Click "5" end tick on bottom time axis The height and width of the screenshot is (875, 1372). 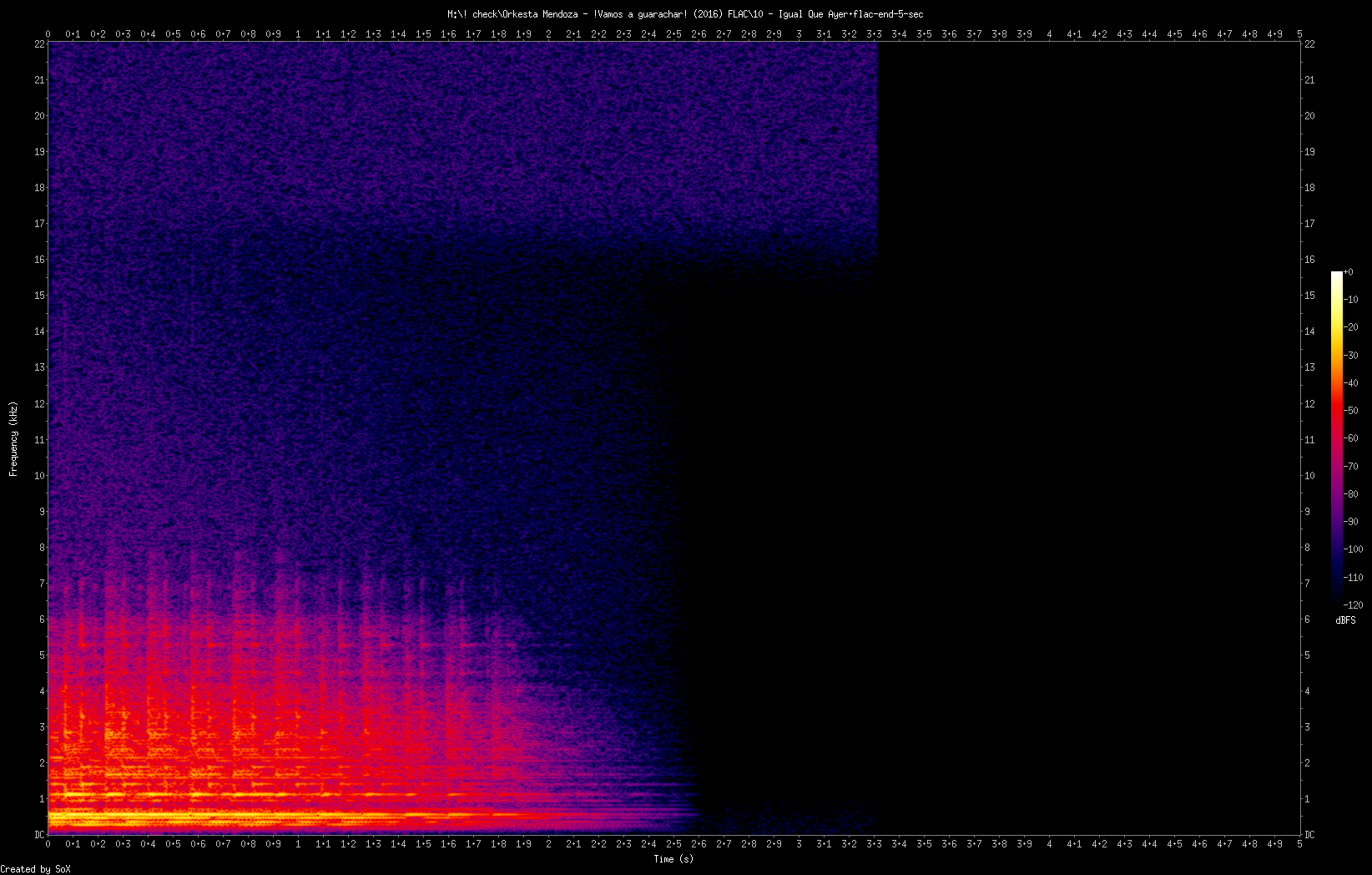tap(1299, 844)
